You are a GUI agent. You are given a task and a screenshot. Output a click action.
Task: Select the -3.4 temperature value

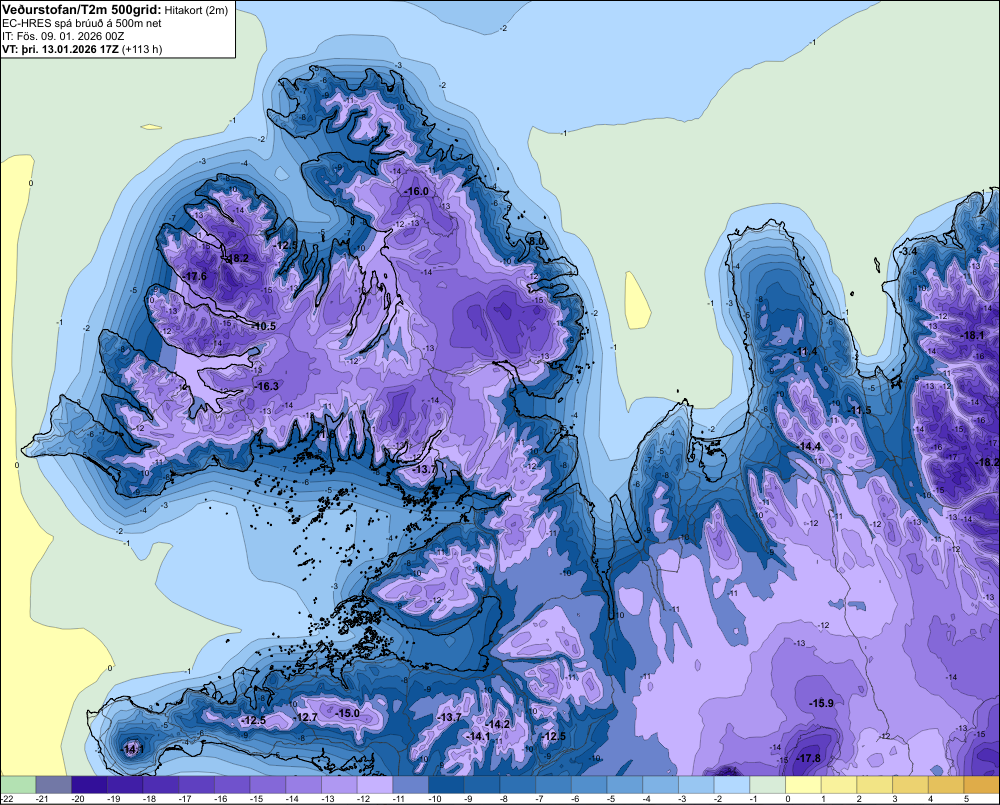[x=908, y=251]
